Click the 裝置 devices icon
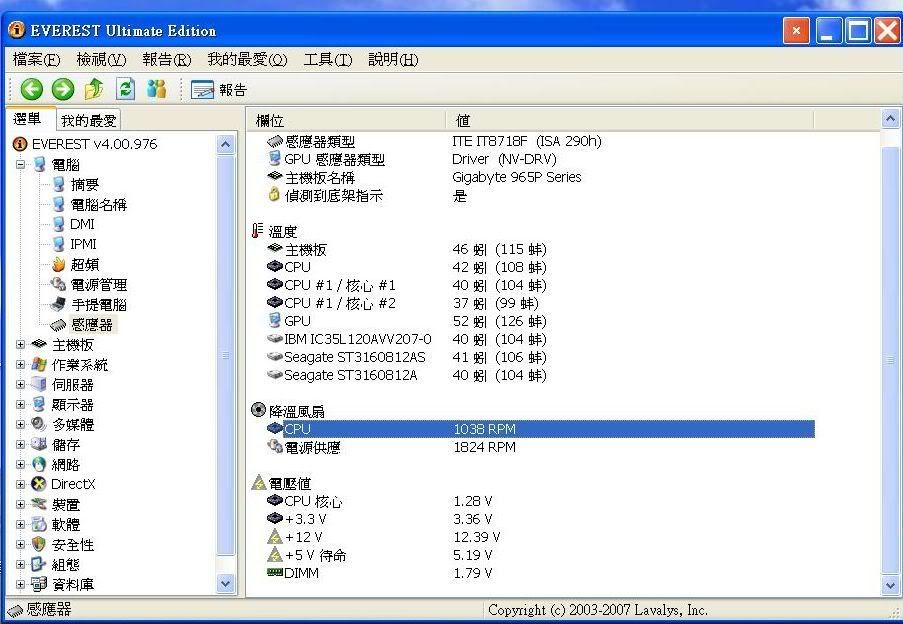Viewport: 903px width, 624px height. (x=39, y=504)
